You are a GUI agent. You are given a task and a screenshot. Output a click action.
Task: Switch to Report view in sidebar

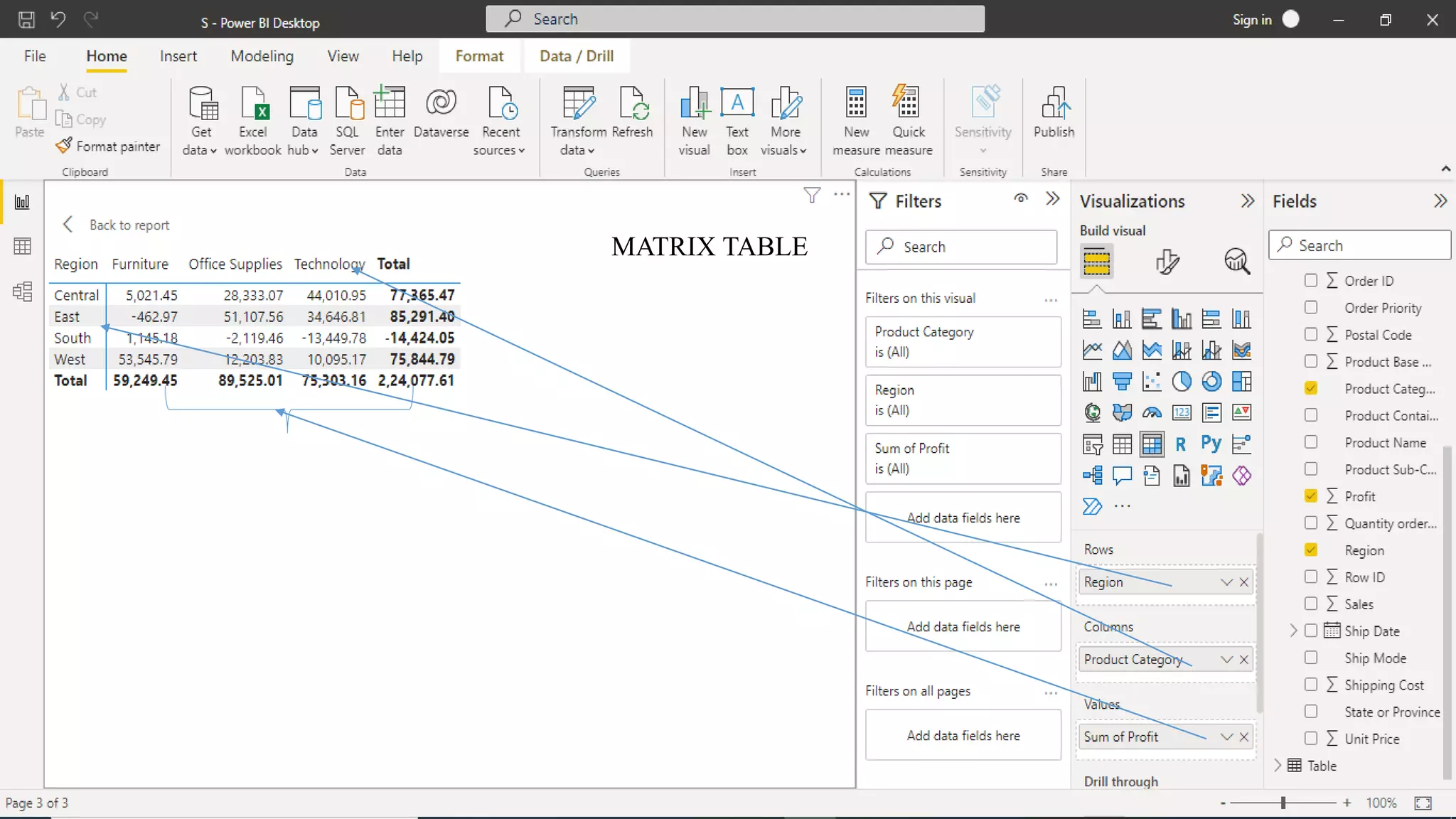tap(22, 202)
